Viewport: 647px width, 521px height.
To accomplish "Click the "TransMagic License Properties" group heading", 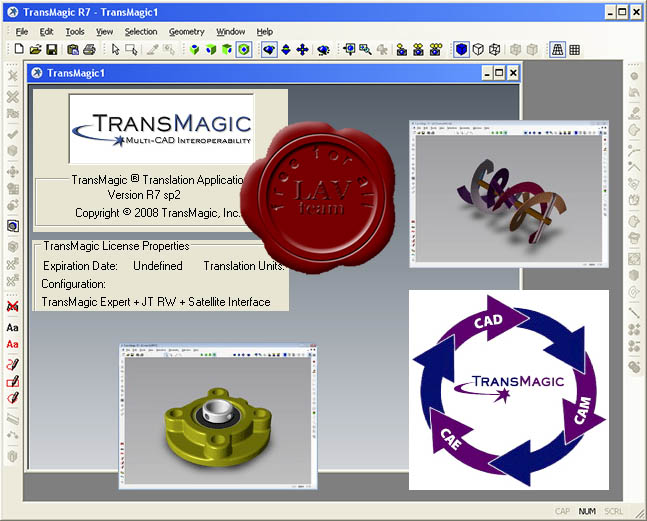I will pos(116,246).
